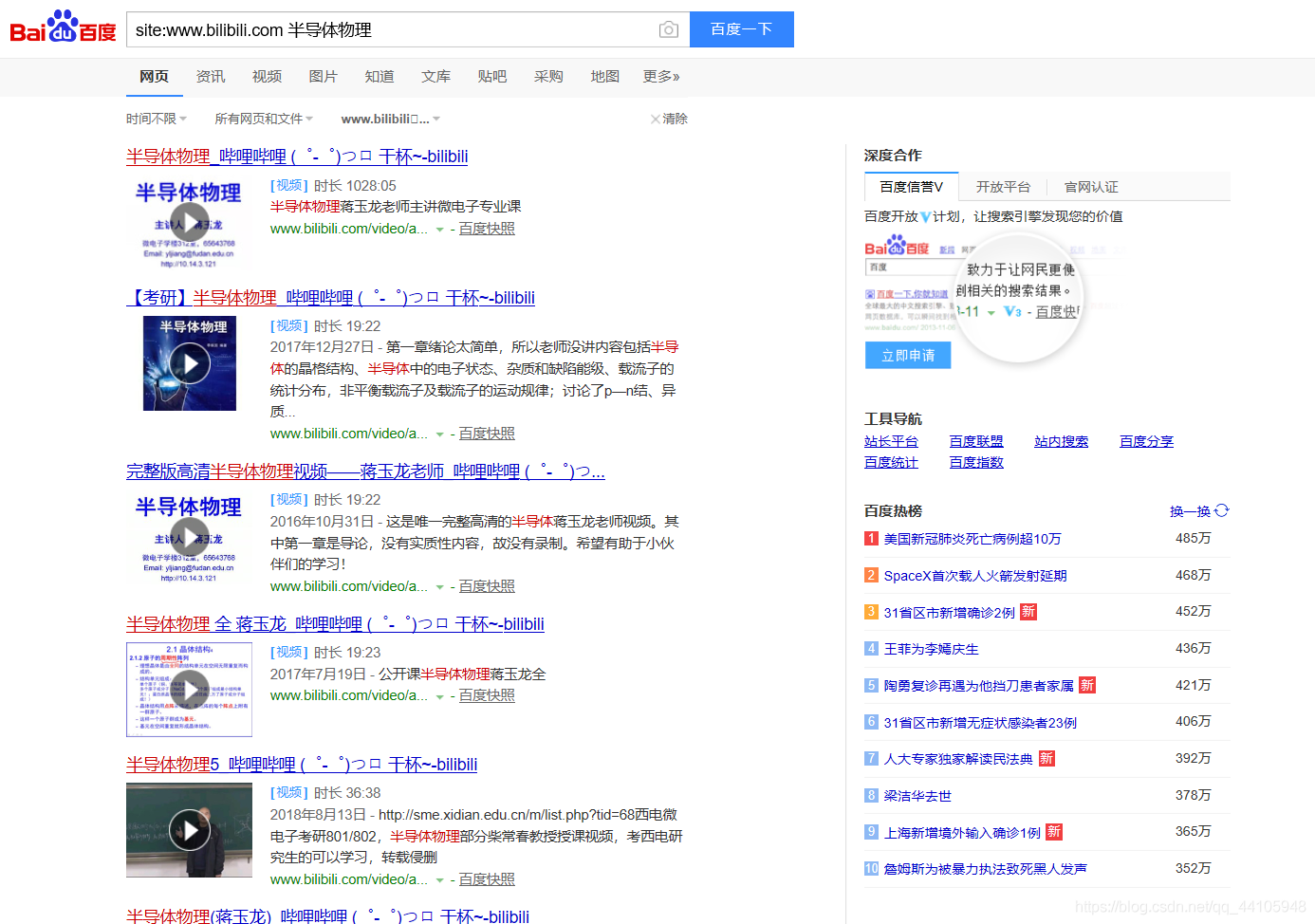Switch to the 视频 tab

[x=267, y=76]
